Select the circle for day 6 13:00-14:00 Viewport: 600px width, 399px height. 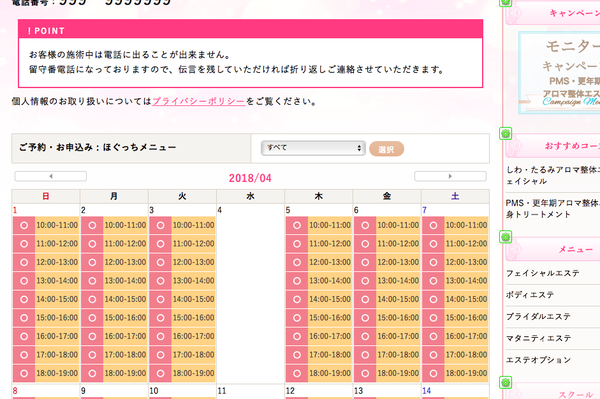[365, 281]
